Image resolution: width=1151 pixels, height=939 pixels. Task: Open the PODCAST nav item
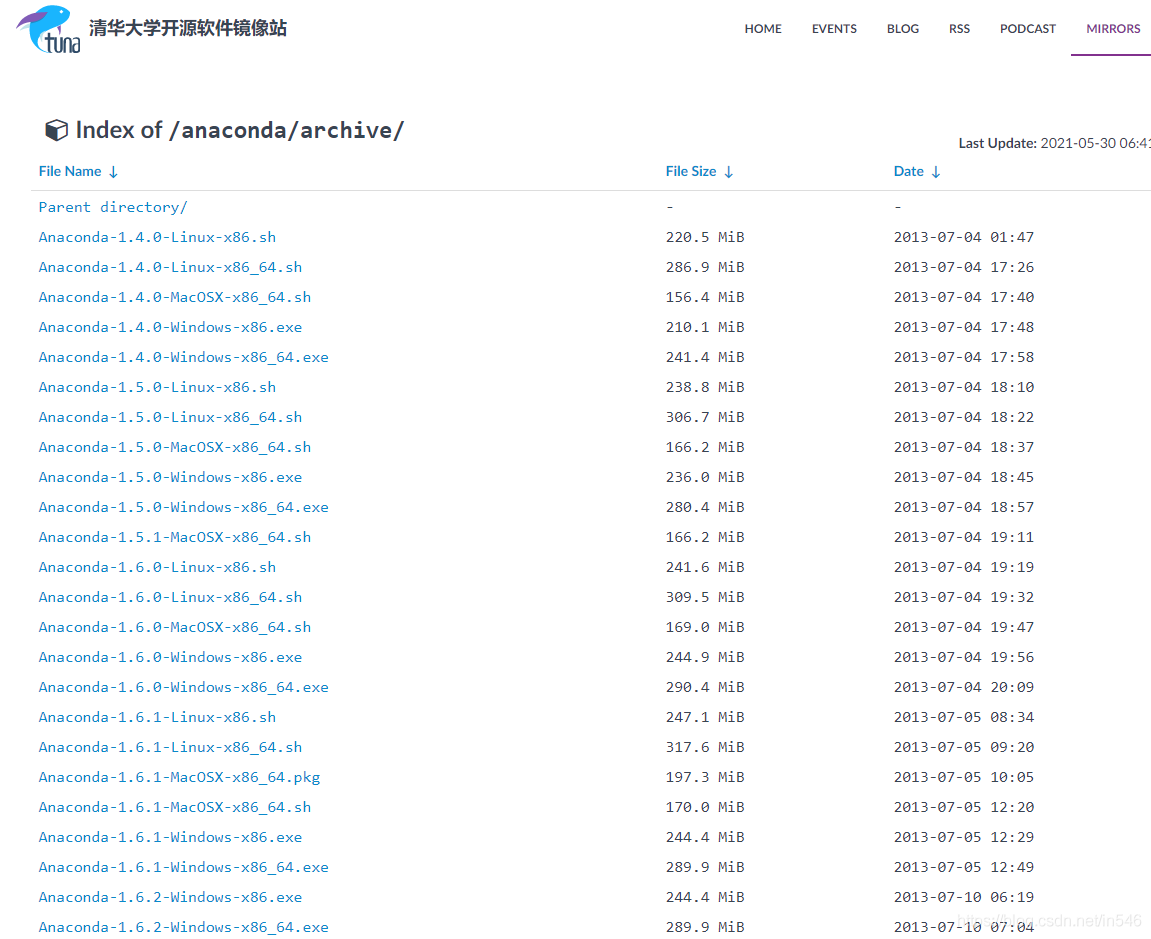coord(1028,29)
